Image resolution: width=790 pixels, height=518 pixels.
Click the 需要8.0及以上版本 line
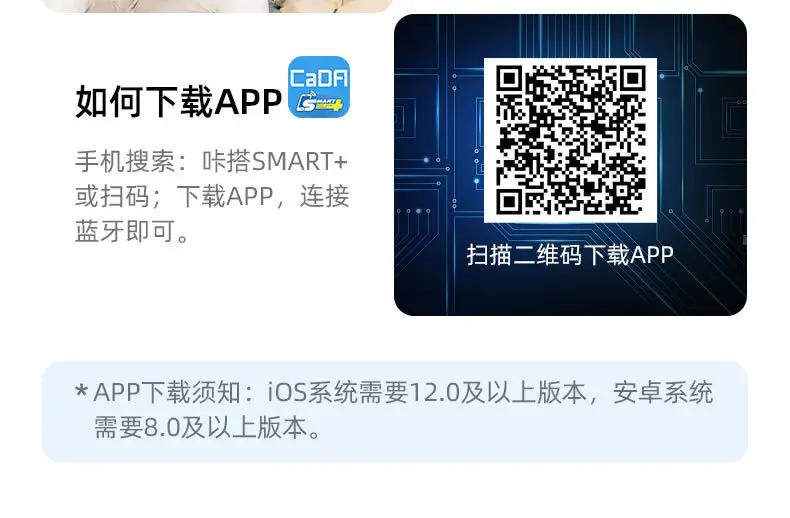207,427
